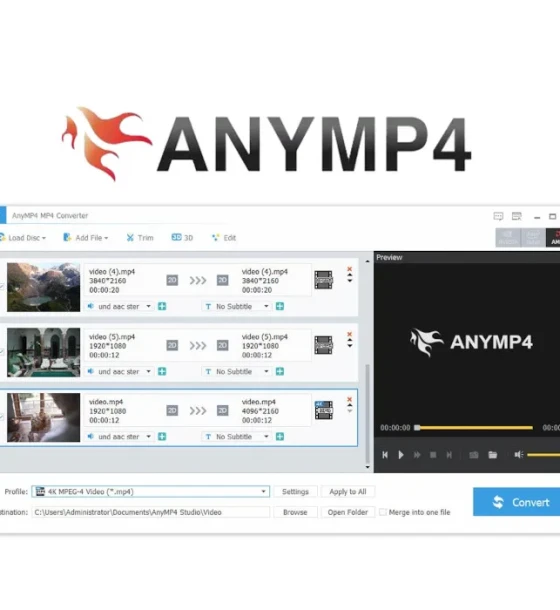Click film strip icon for video (4).mp4
Image resolution: width=560 pixels, height=610 pixels.
(x=323, y=280)
